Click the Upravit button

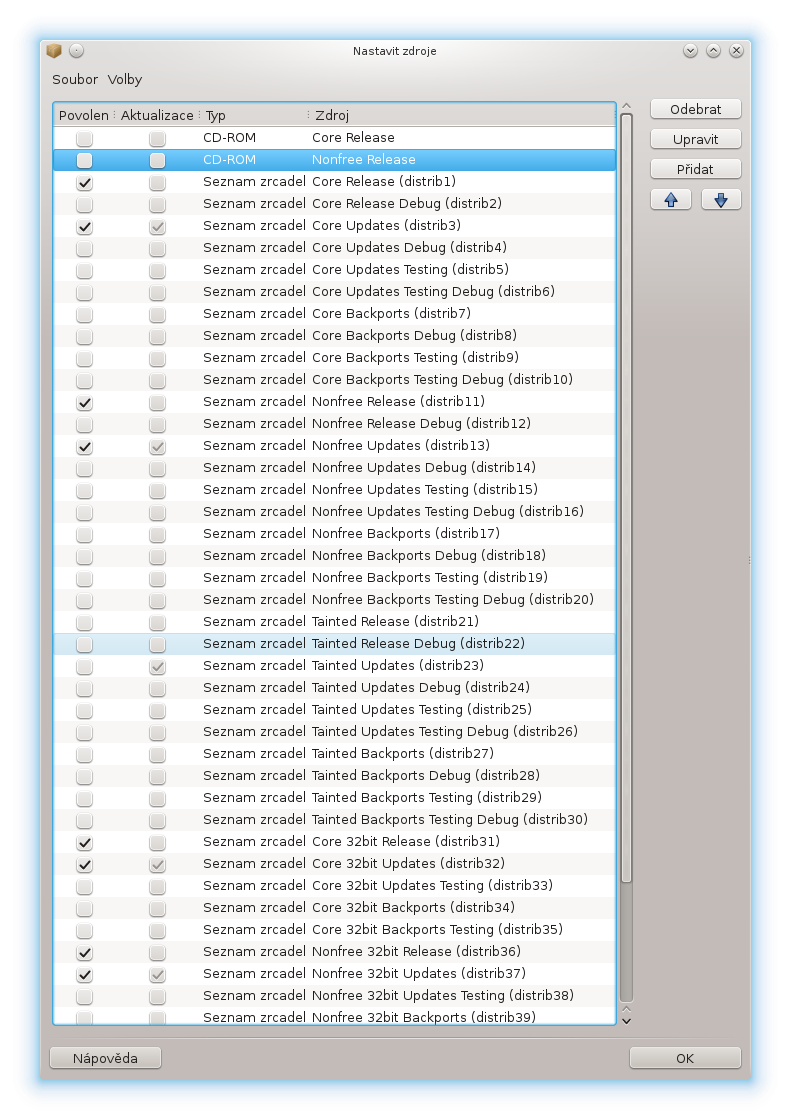[696, 139]
